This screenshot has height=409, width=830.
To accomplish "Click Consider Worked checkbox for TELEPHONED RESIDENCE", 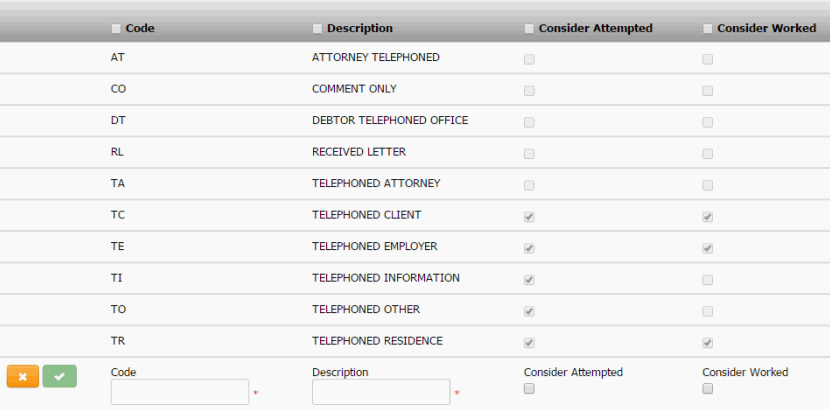I will (x=708, y=343).
